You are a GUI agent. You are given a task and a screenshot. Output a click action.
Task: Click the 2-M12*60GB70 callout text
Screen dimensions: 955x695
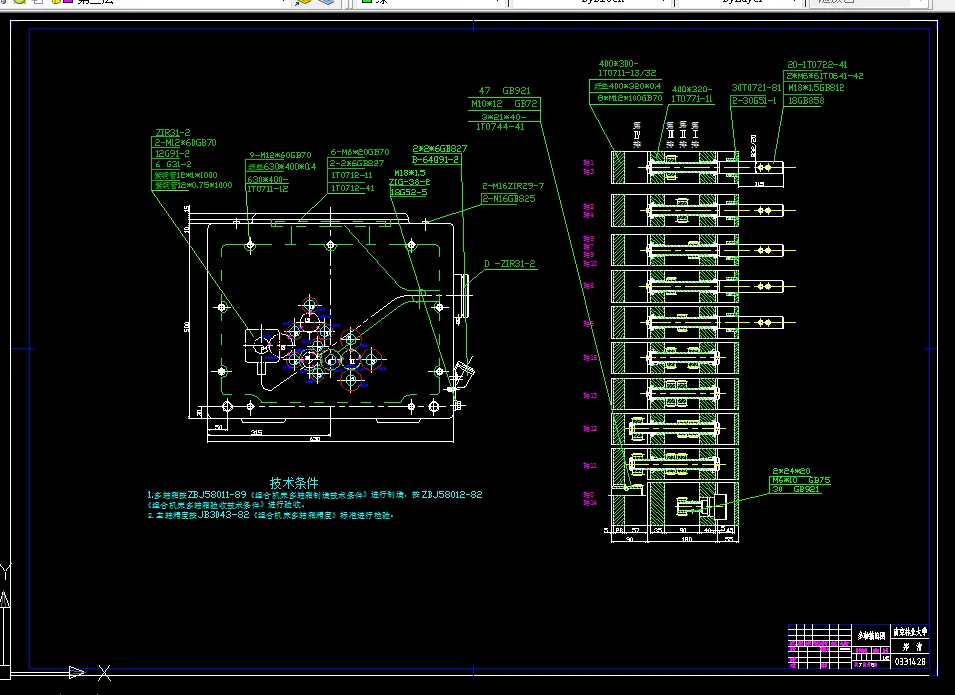[185, 143]
